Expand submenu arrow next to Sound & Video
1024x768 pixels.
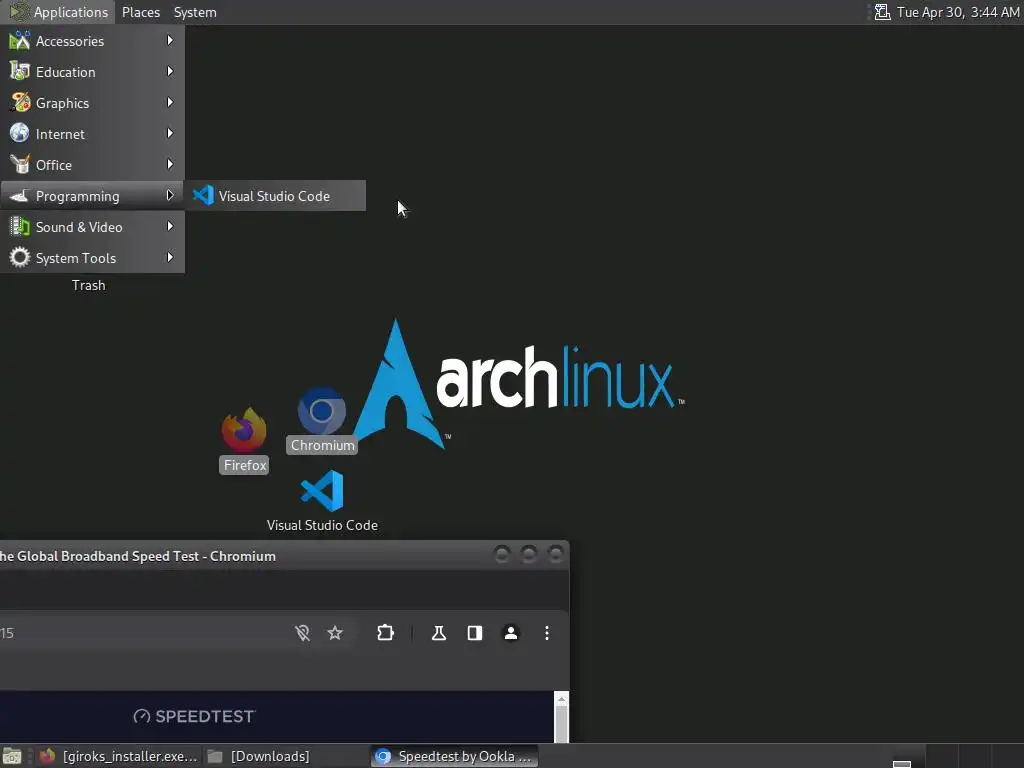[170, 227]
